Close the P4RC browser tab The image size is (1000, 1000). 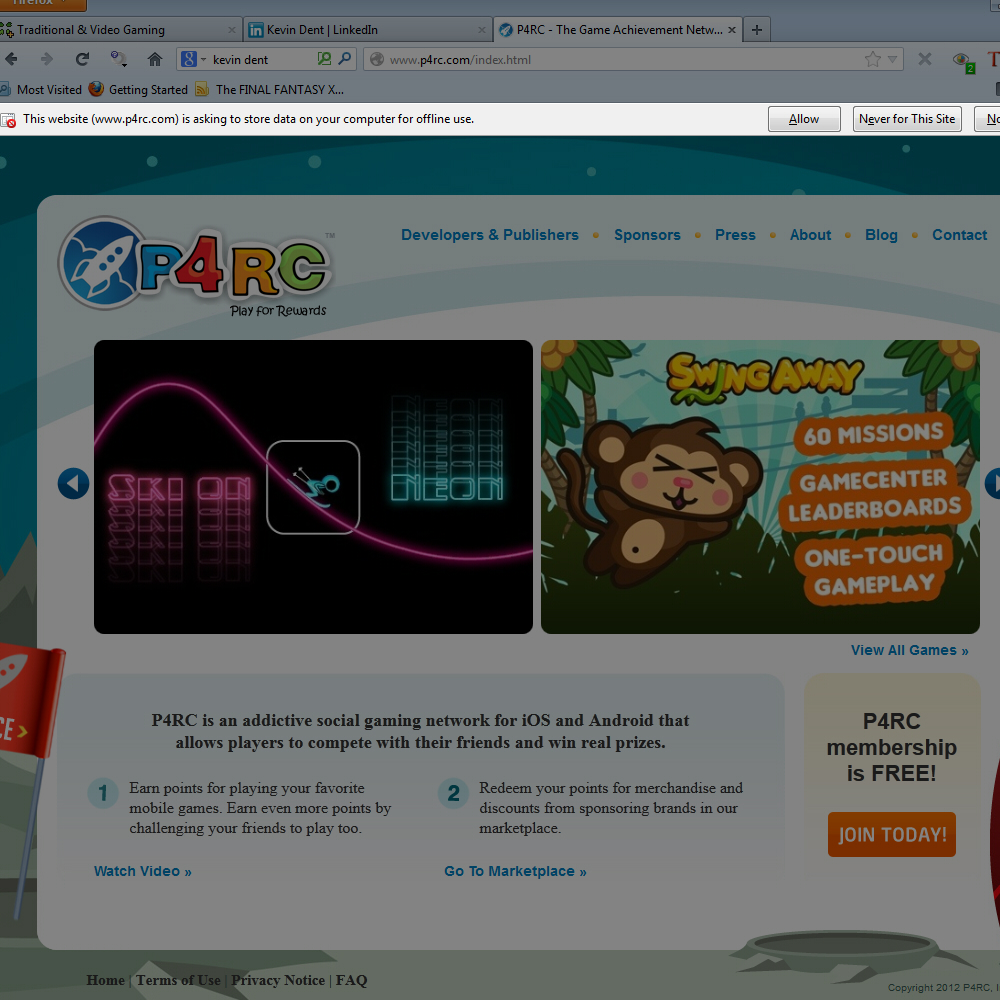click(x=732, y=30)
